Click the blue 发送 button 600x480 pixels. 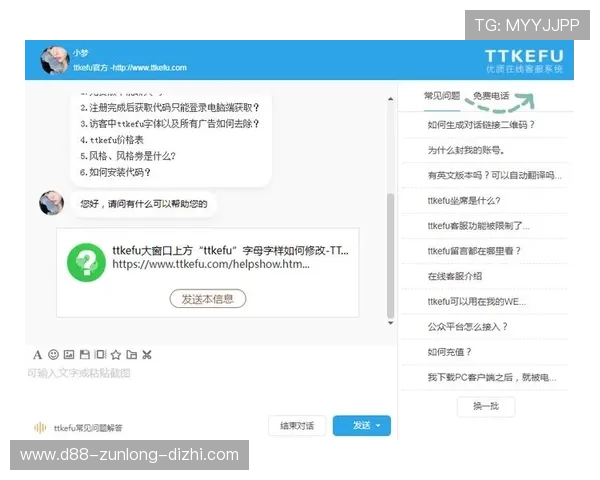[362, 426]
